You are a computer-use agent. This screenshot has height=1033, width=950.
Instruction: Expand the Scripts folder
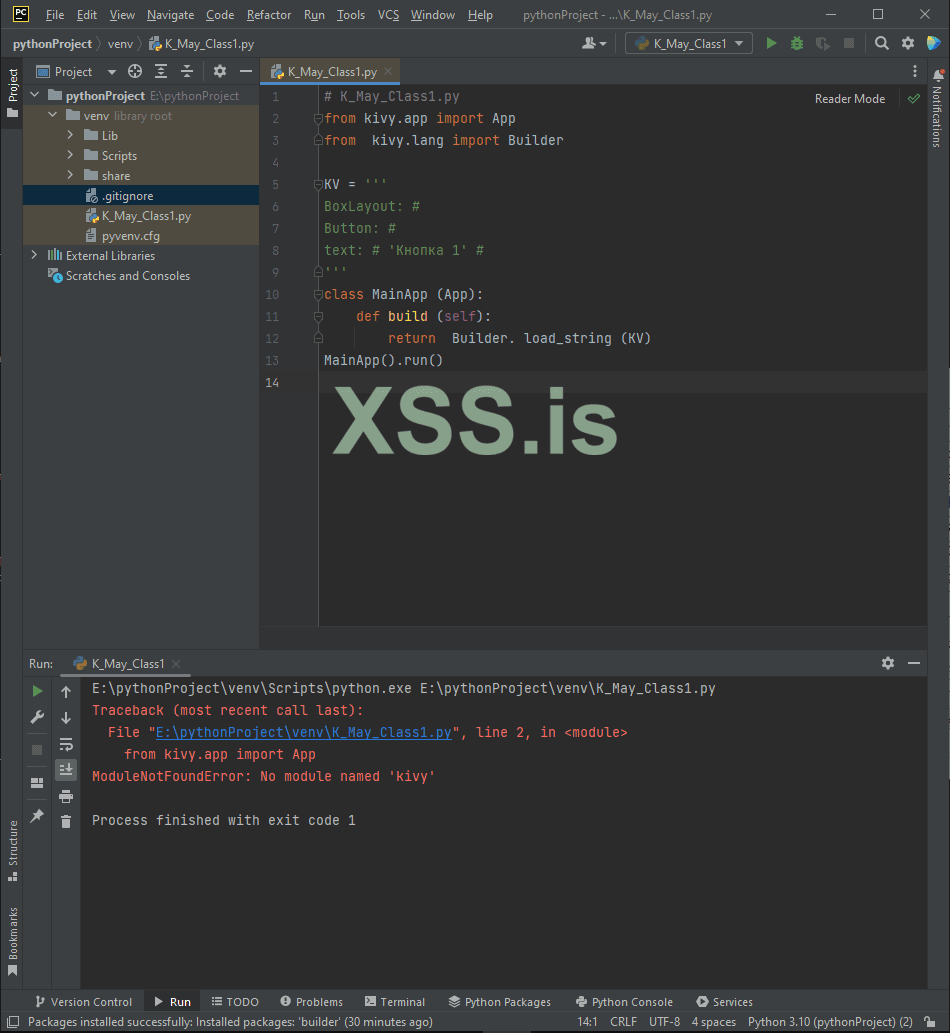tap(70, 155)
